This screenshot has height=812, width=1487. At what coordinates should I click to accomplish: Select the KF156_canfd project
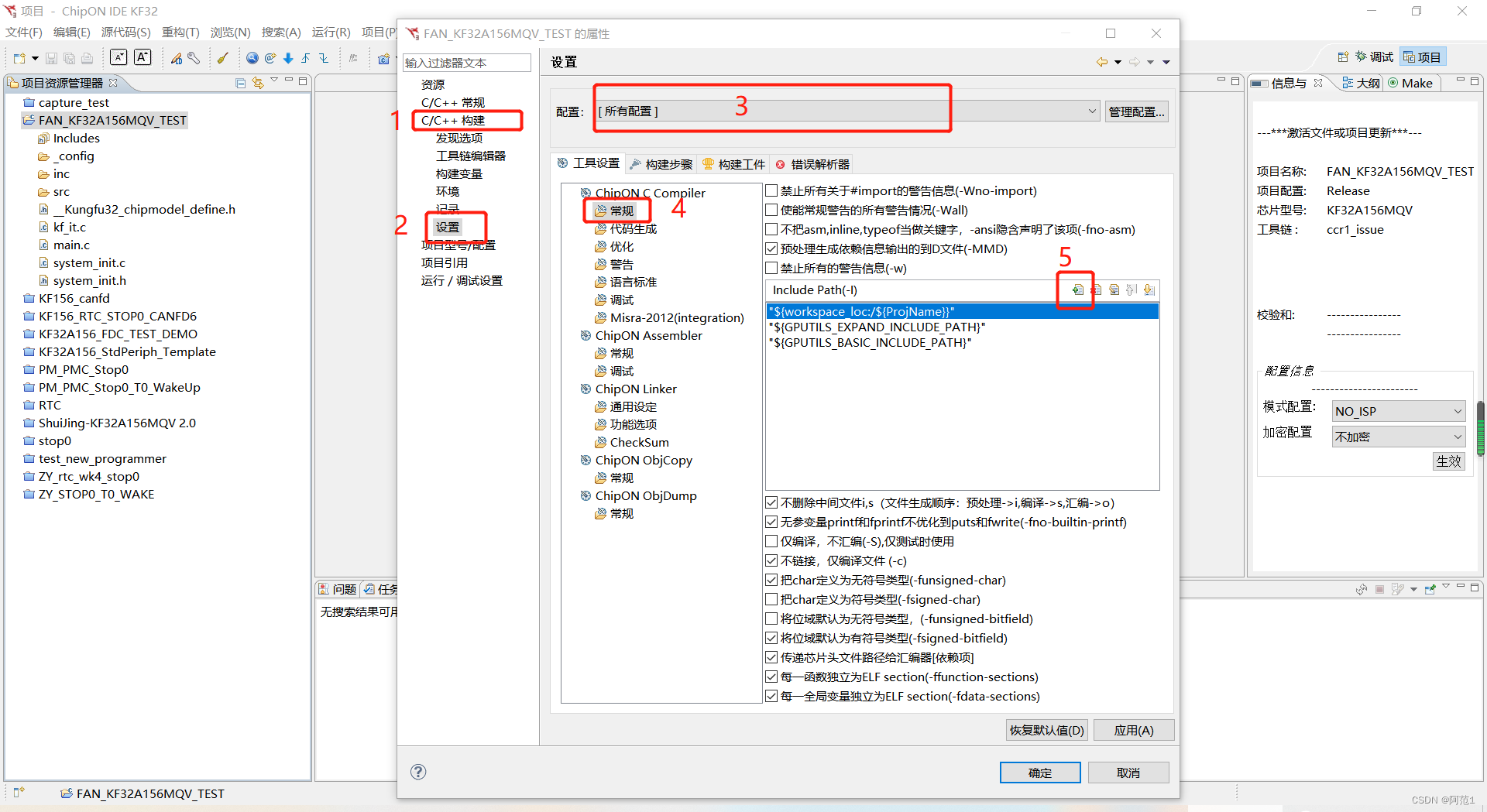click(x=74, y=298)
